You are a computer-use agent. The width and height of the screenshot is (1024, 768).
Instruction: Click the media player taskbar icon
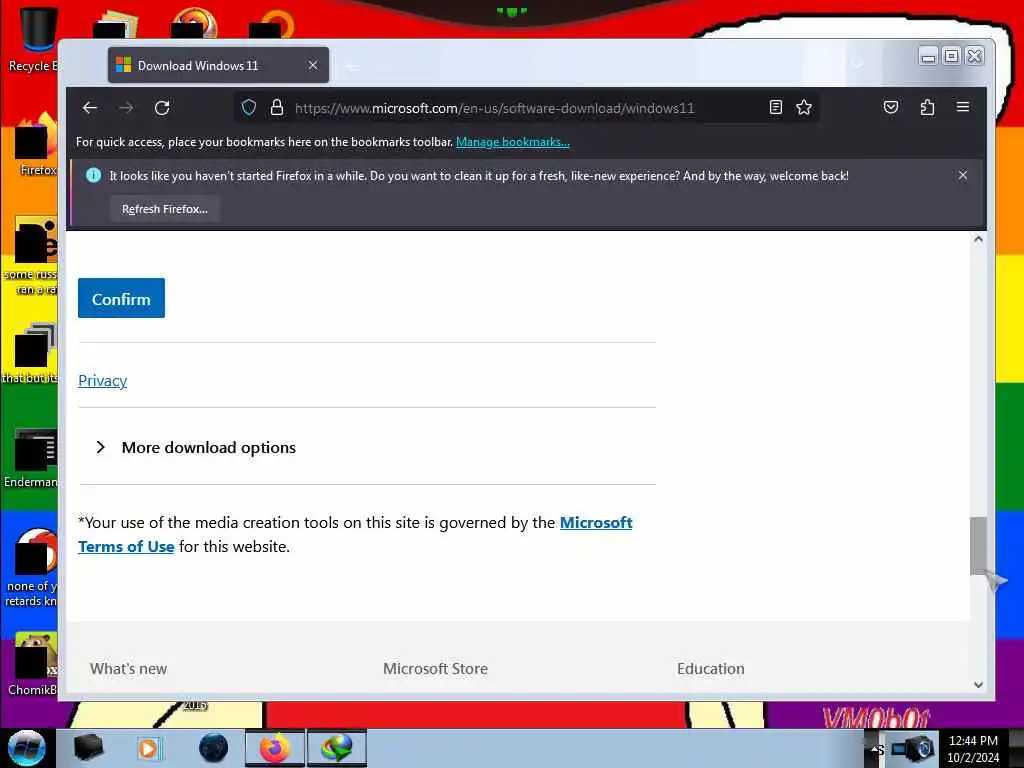click(148, 748)
